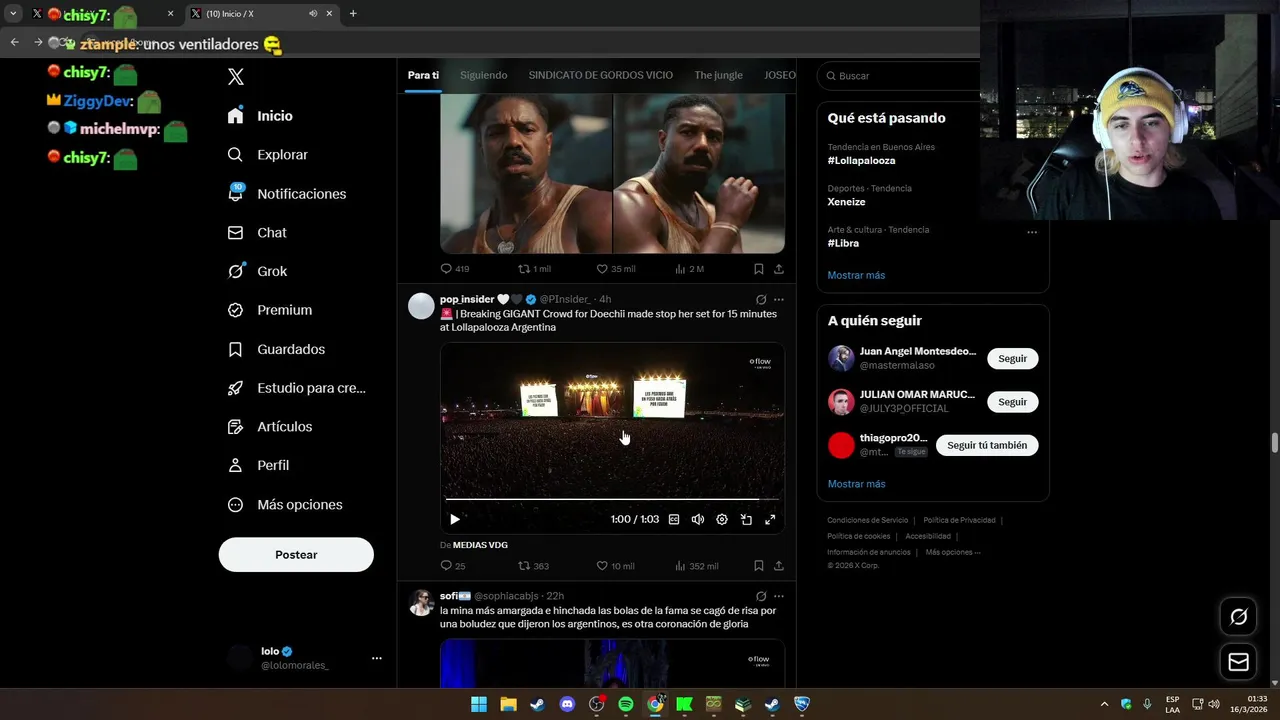Switch to Siguiendo tab
Screen dimensions: 1280x720
coord(483,75)
